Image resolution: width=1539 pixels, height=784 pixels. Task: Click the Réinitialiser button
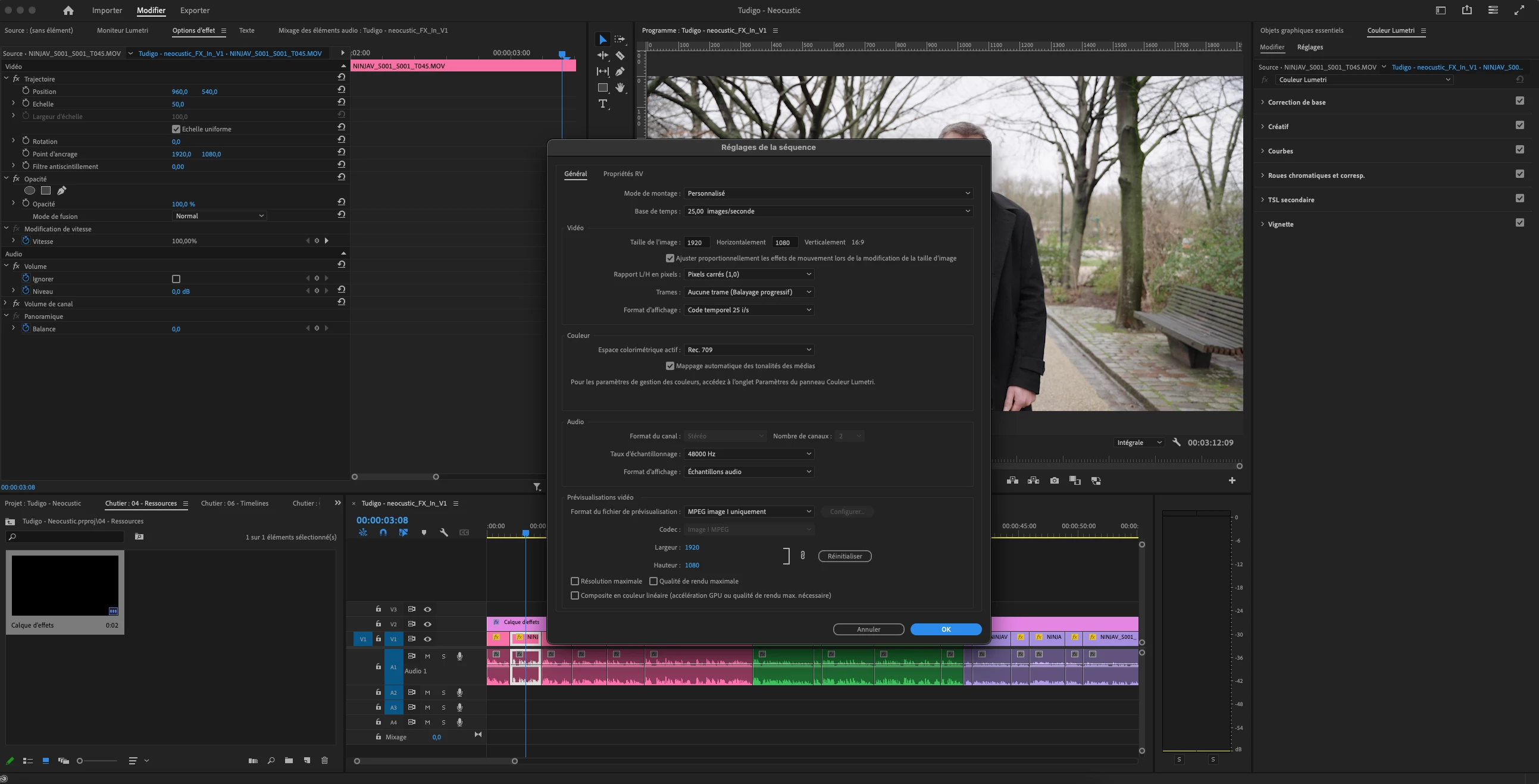pos(844,556)
